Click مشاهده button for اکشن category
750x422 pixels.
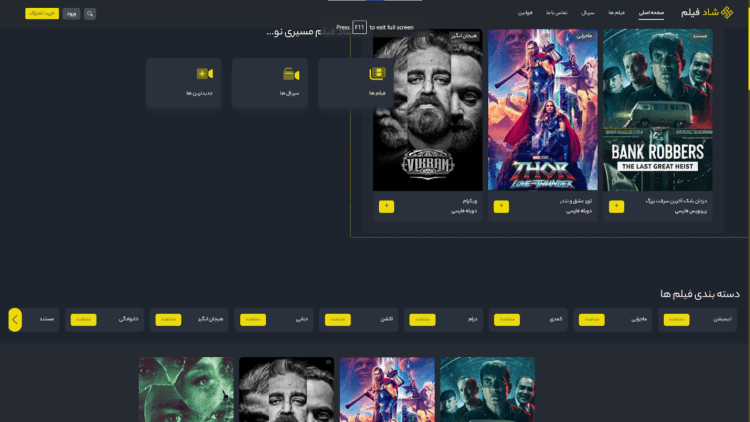point(338,320)
